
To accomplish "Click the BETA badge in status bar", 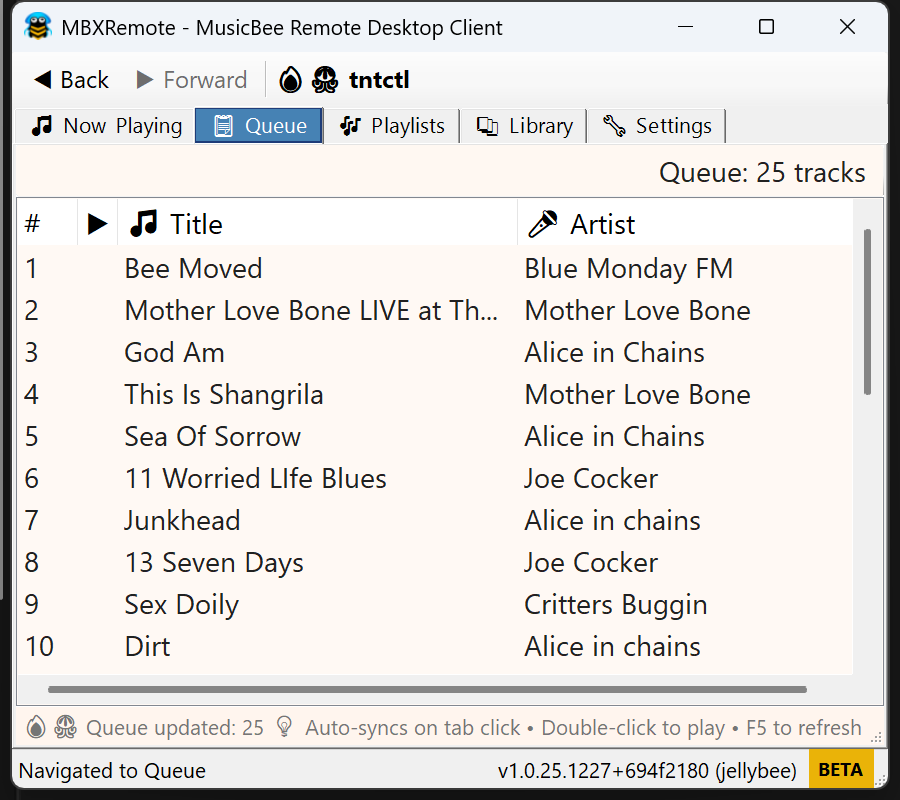I will pyautogui.click(x=840, y=770).
